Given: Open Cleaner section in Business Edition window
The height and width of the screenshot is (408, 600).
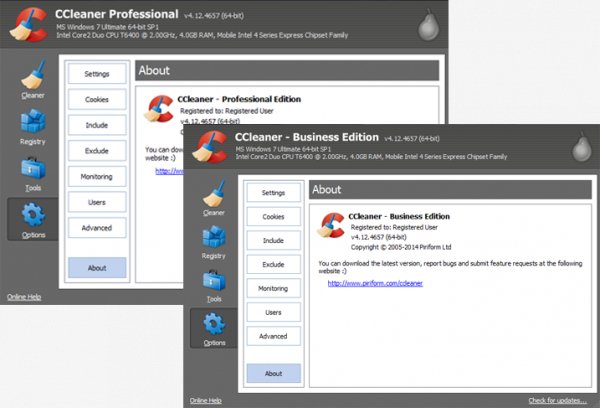Looking at the screenshot, I should (x=214, y=198).
